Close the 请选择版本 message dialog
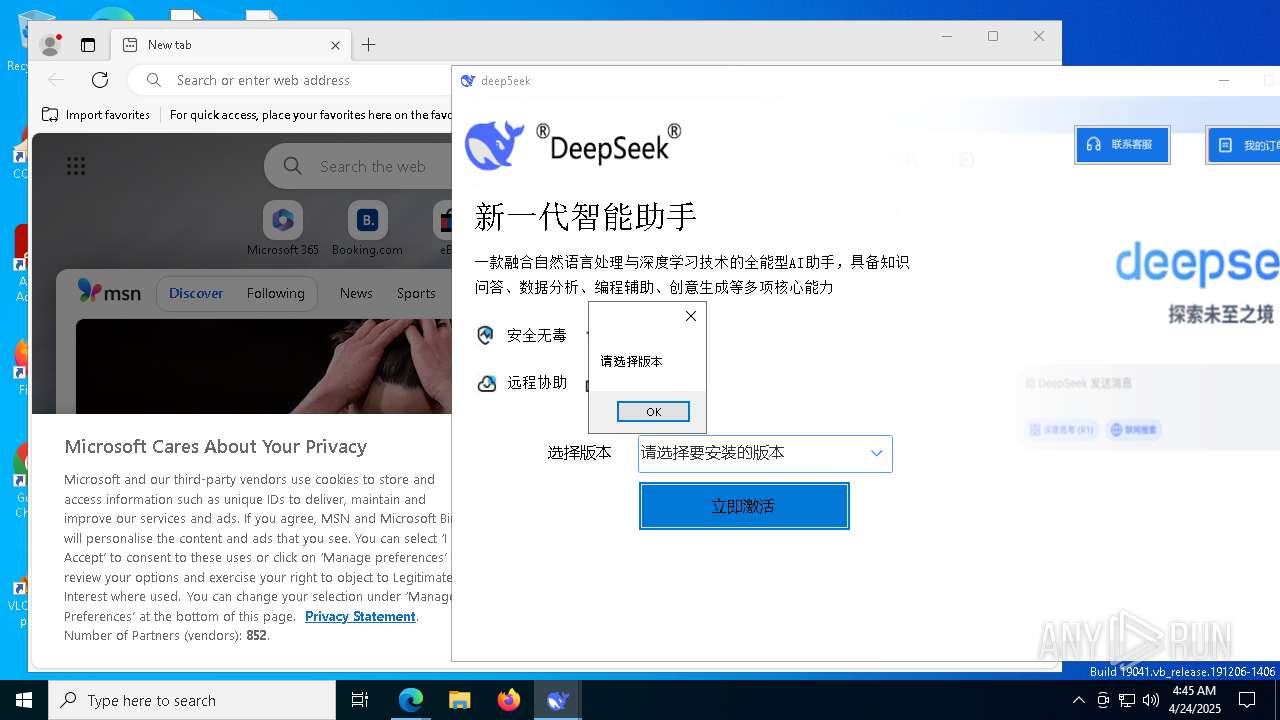 [691, 316]
